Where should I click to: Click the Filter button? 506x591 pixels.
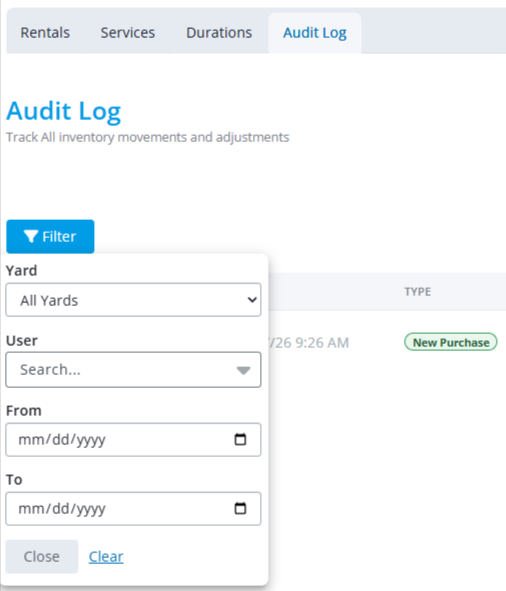[x=50, y=236]
